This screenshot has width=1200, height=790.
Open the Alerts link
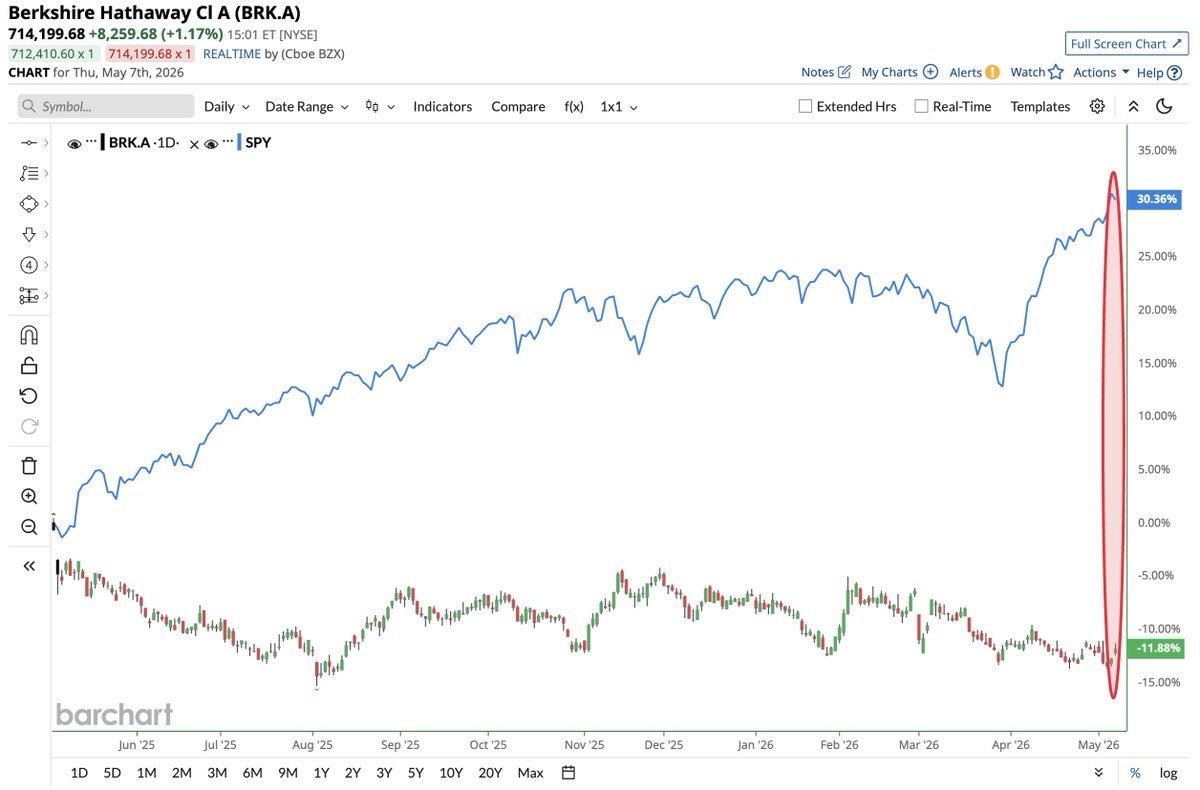(965, 72)
